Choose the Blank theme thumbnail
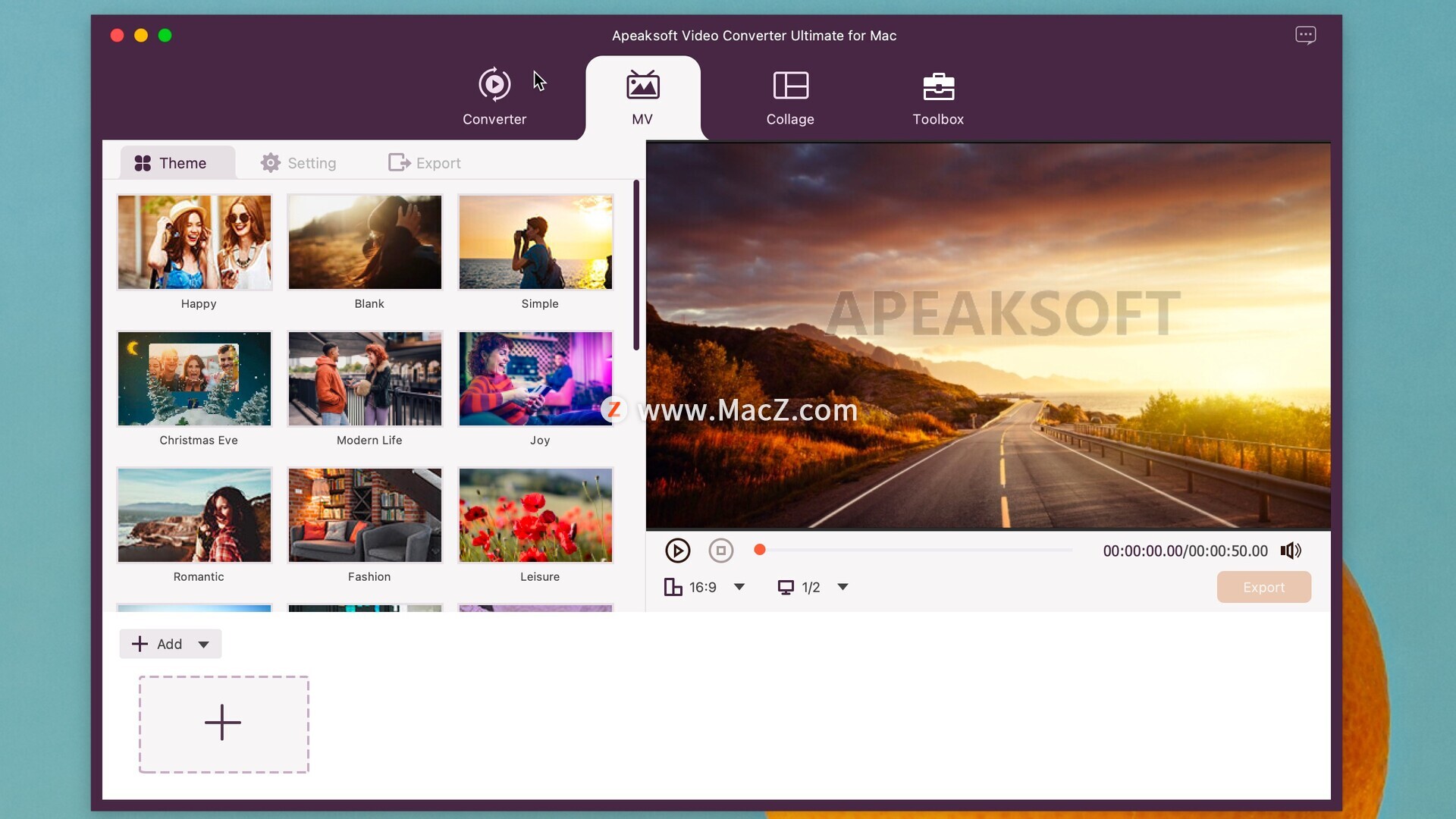 (x=365, y=242)
